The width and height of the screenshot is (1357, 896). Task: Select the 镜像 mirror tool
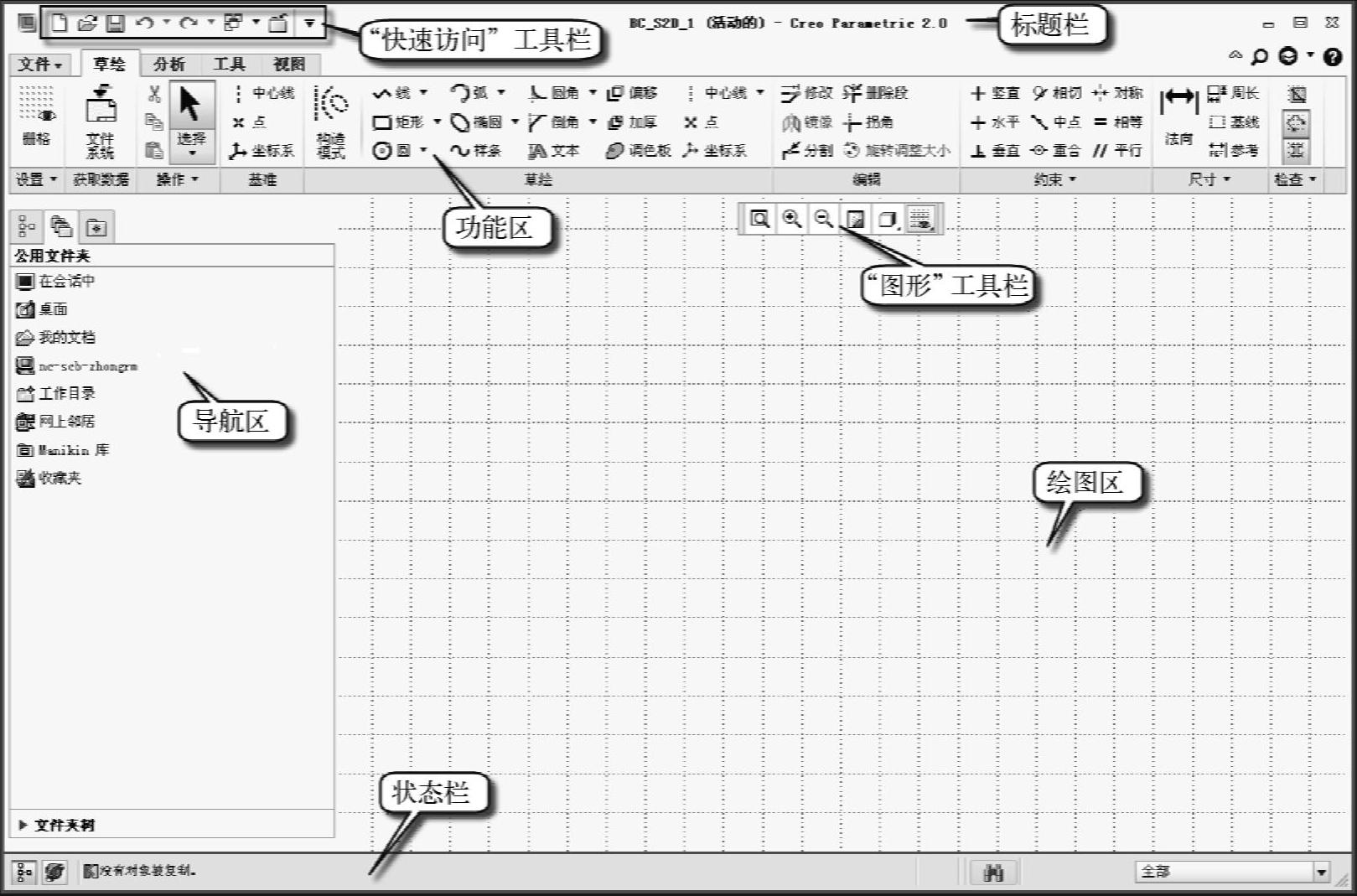807,122
